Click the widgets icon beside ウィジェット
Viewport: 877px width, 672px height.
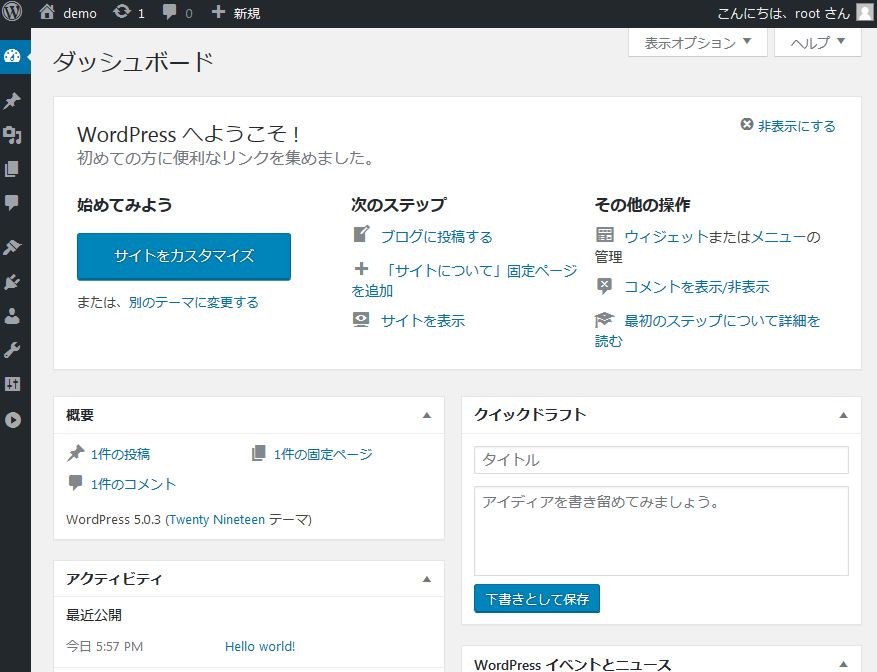click(605, 234)
